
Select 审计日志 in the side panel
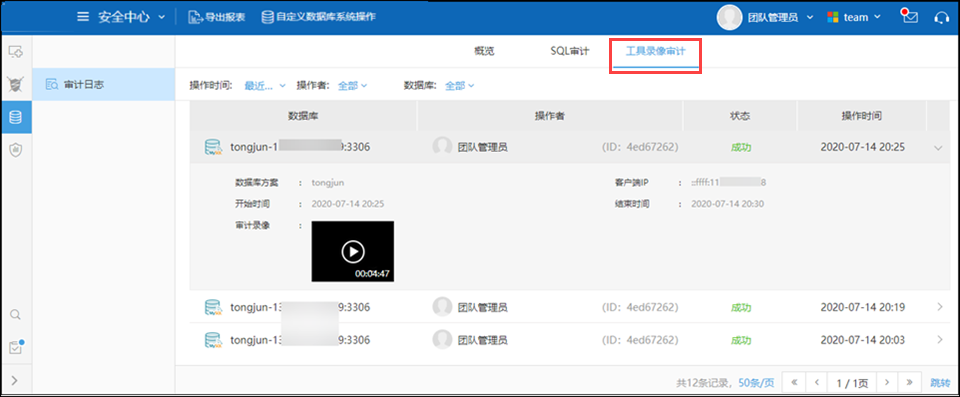coord(103,85)
